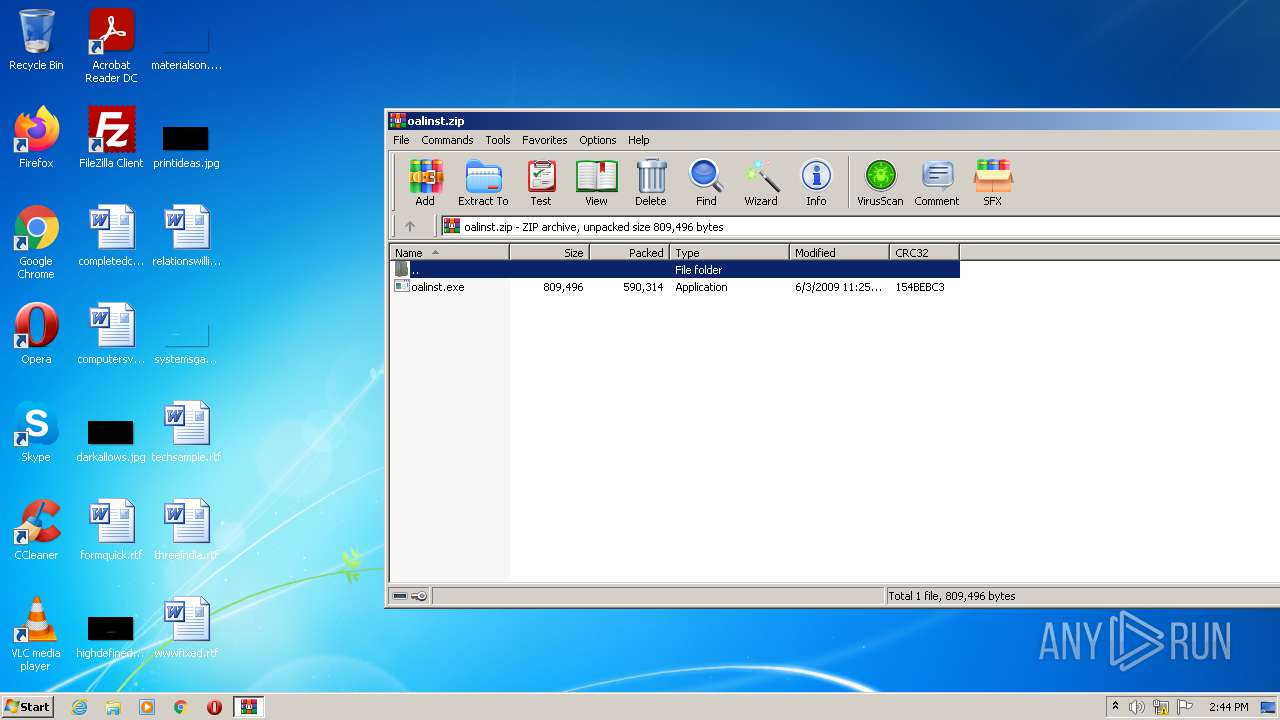Open Internet Explorer from the taskbar
1280x720 pixels.
[x=80, y=707]
